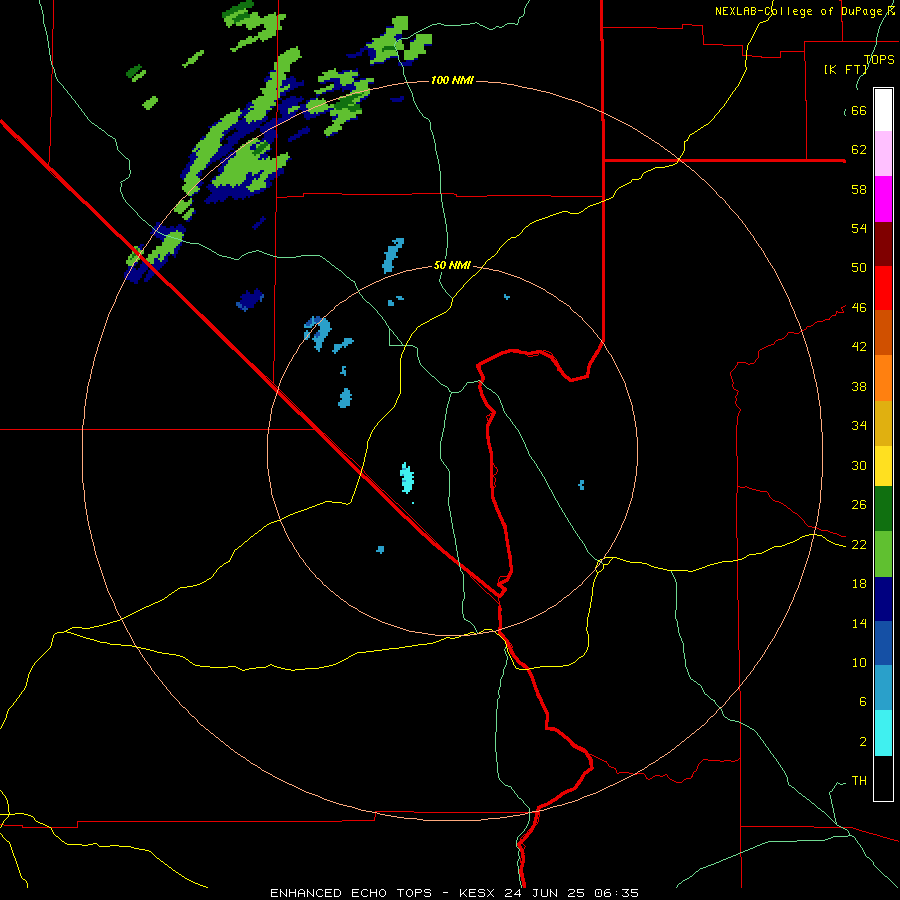Click the 'TH' legend label

(x=859, y=781)
